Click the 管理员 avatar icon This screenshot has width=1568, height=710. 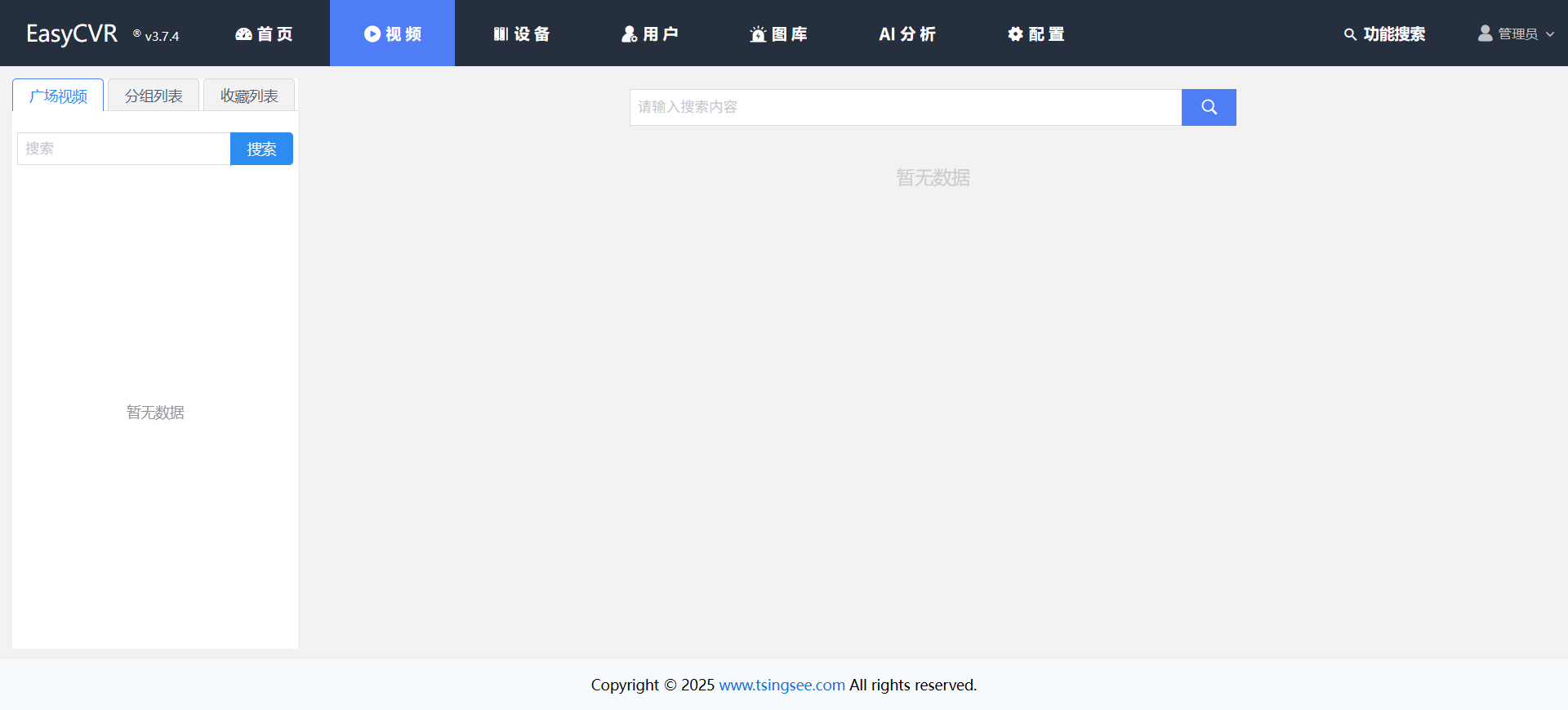(1485, 33)
